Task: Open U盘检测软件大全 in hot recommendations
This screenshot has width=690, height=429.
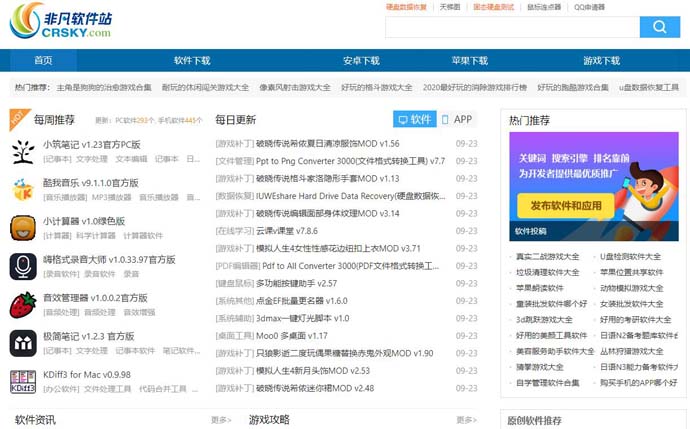Action: tap(630, 257)
